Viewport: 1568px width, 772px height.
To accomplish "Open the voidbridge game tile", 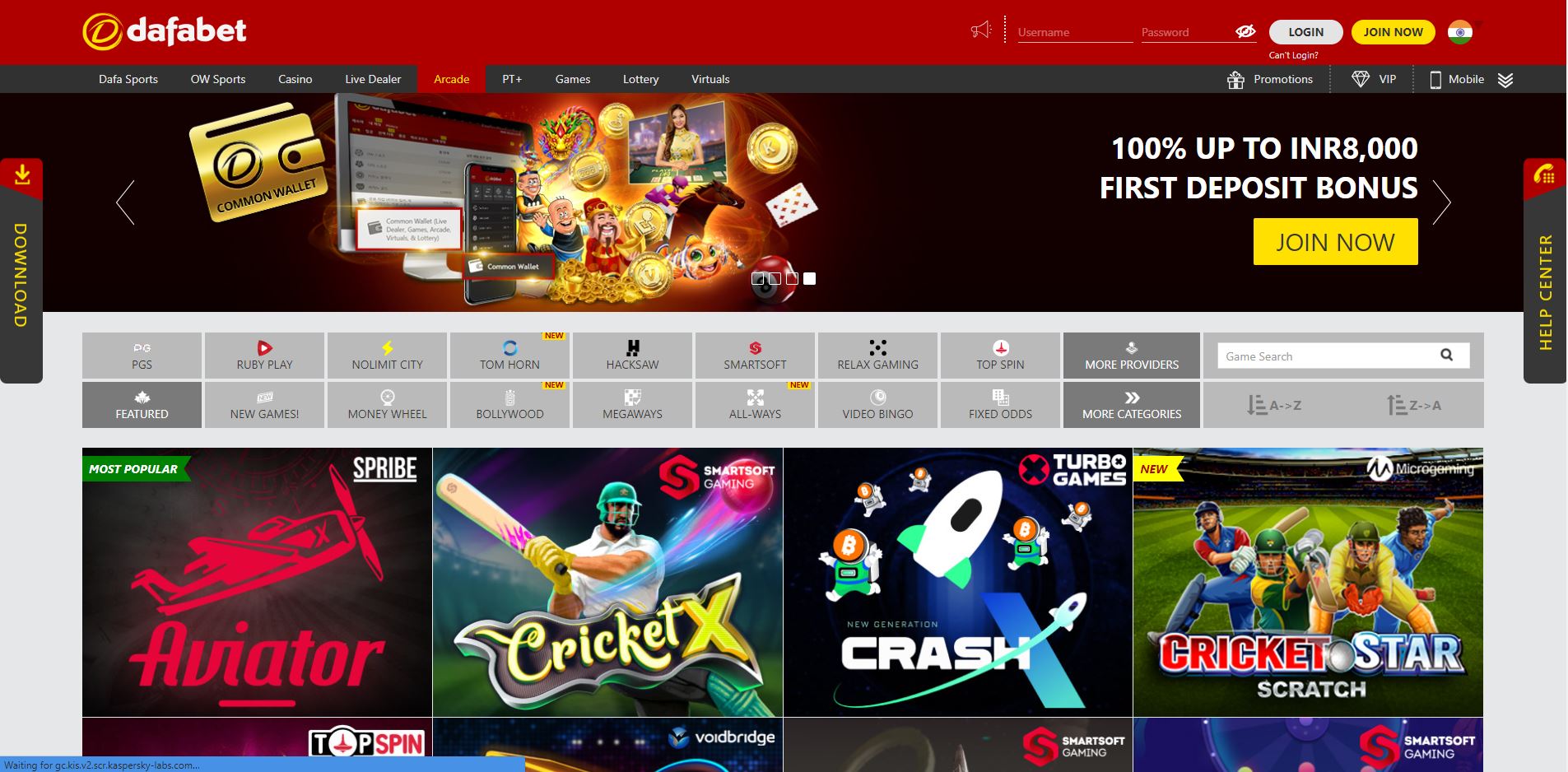I will click(607, 744).
